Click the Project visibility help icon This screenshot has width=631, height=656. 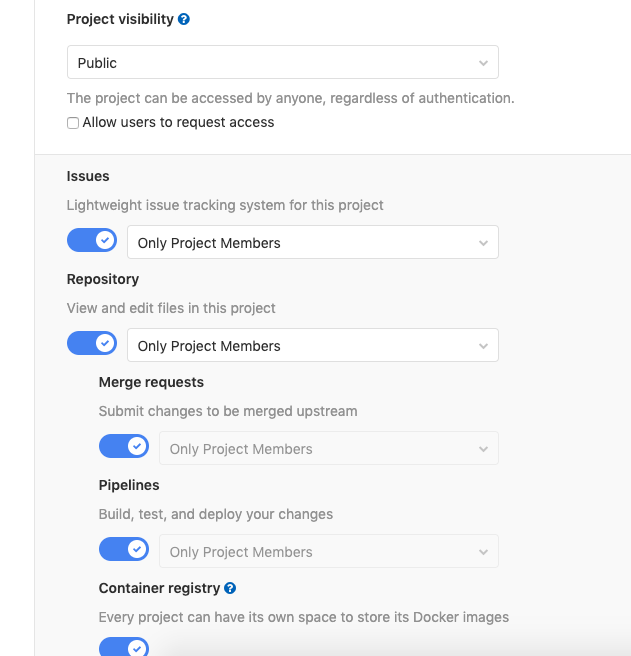point(184,19)
